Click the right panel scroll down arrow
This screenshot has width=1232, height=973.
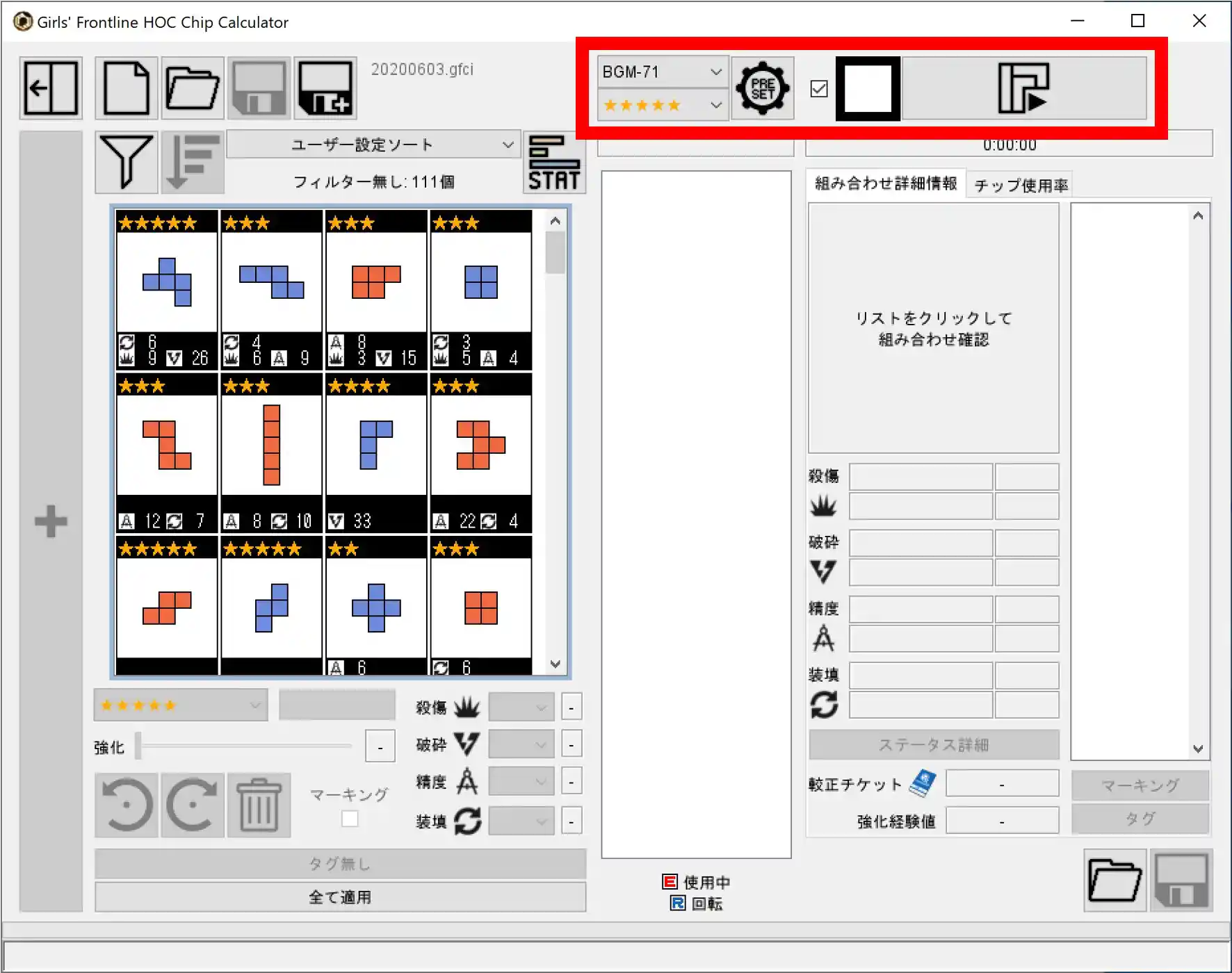coord(1198,749)
